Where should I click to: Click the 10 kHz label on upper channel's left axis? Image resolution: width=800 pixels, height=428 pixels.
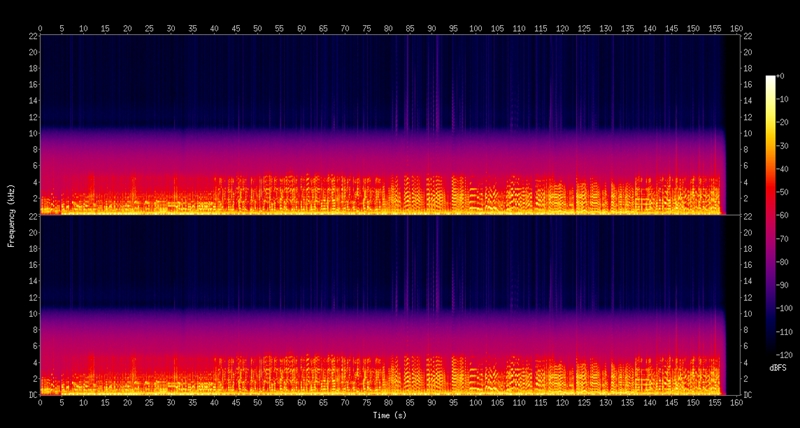(x=32, y=133)
